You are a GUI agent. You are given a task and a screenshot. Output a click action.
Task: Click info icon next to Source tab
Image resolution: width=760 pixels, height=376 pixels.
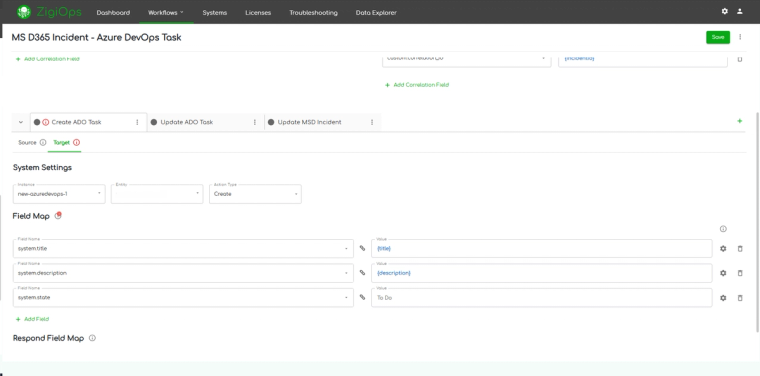(x=43, y=142)
